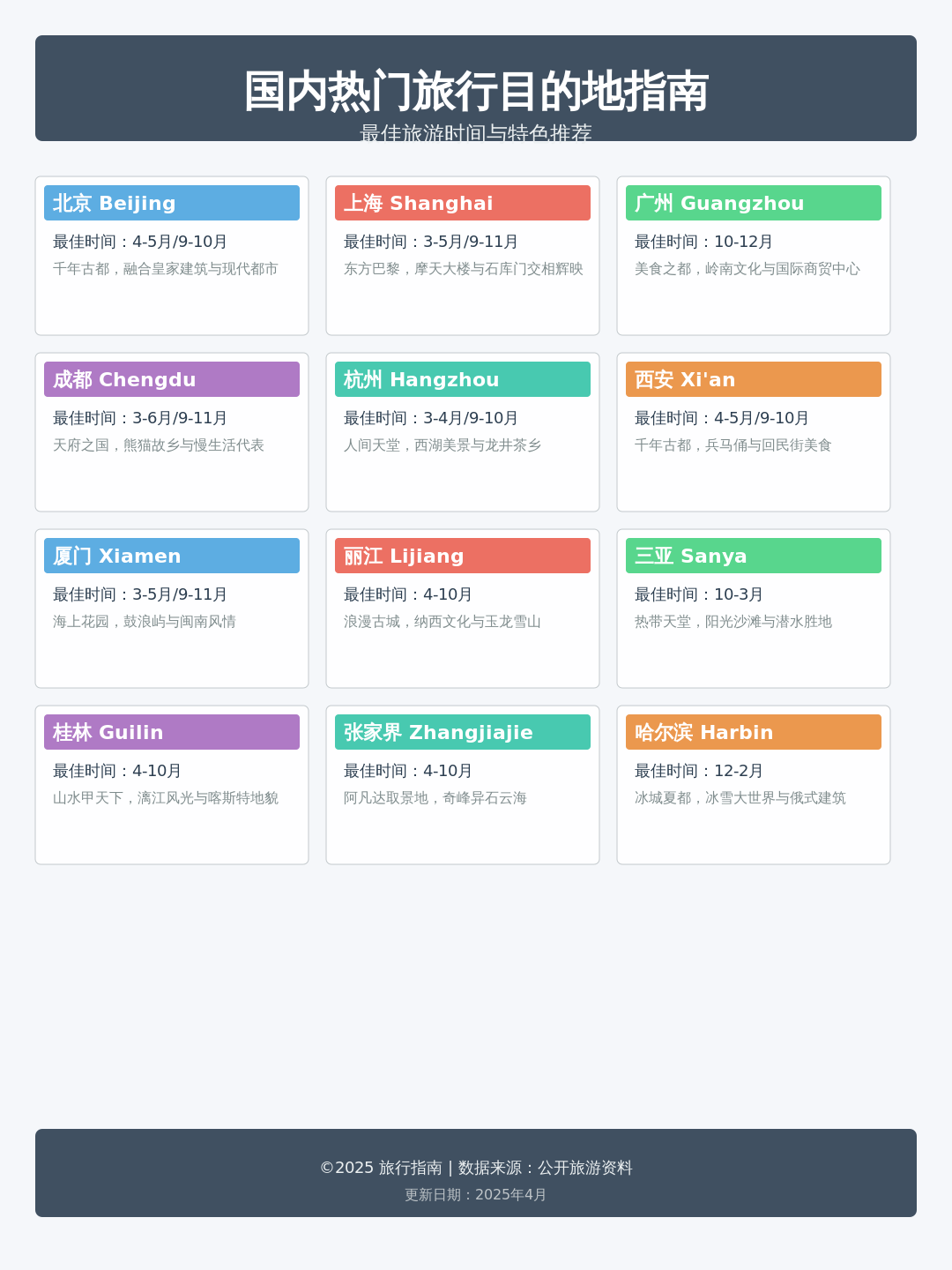
Task: Click the 北京 Beijing card header
Action: 172,203
